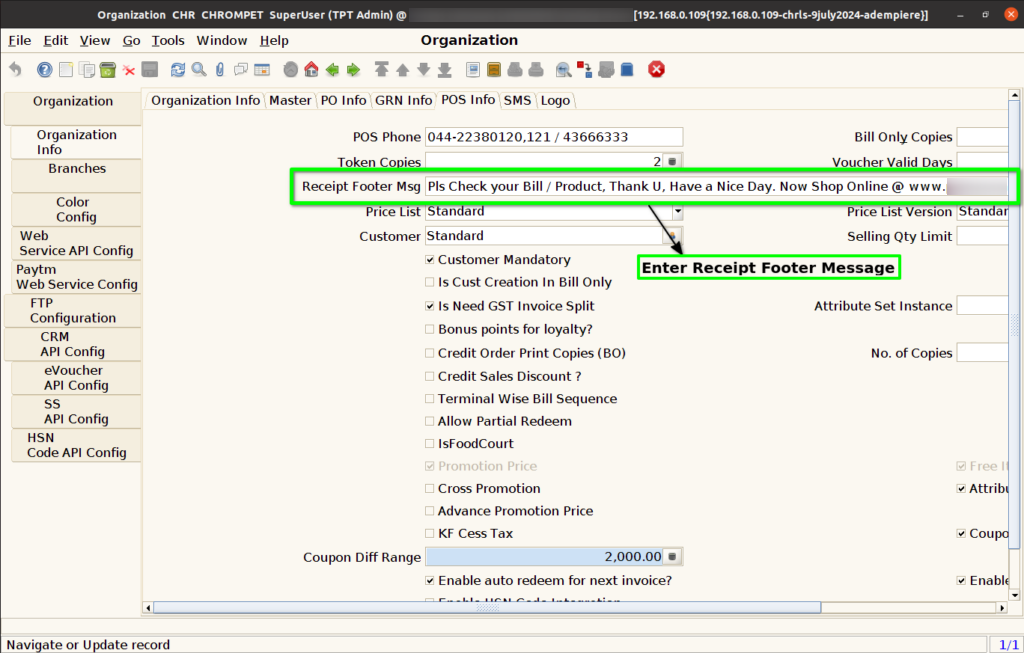Switch to Organization Info top tab

tap(205, 100)
